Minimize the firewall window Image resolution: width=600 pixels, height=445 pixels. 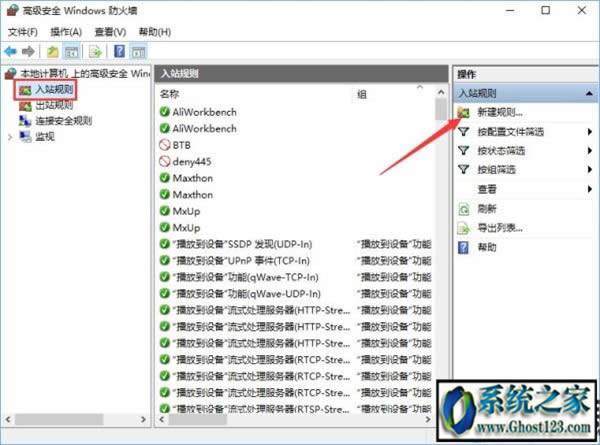(510, 10)
